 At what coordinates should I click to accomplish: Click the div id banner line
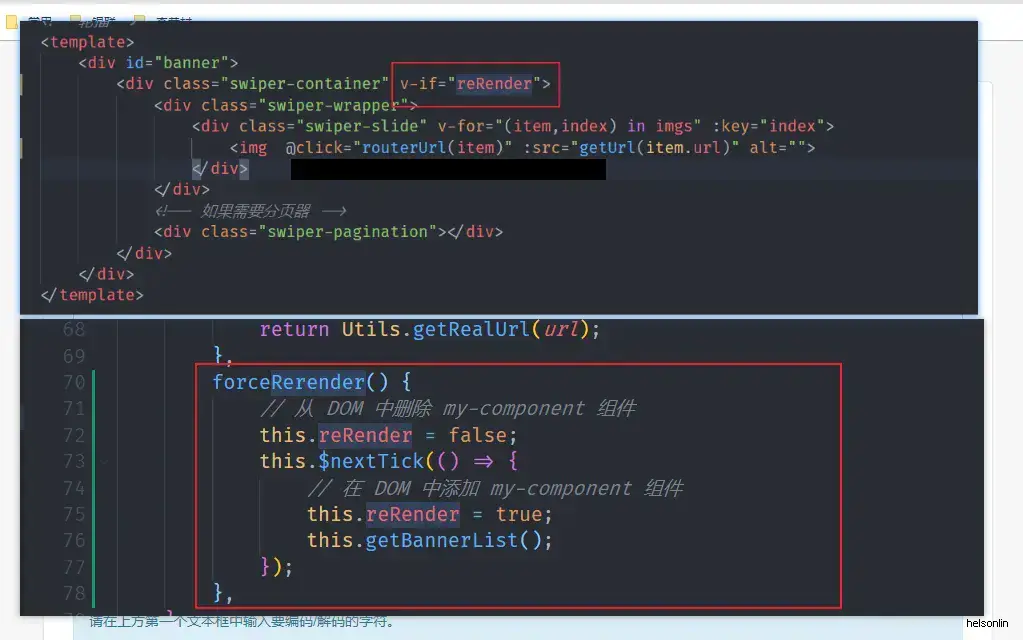click(158, 63)
